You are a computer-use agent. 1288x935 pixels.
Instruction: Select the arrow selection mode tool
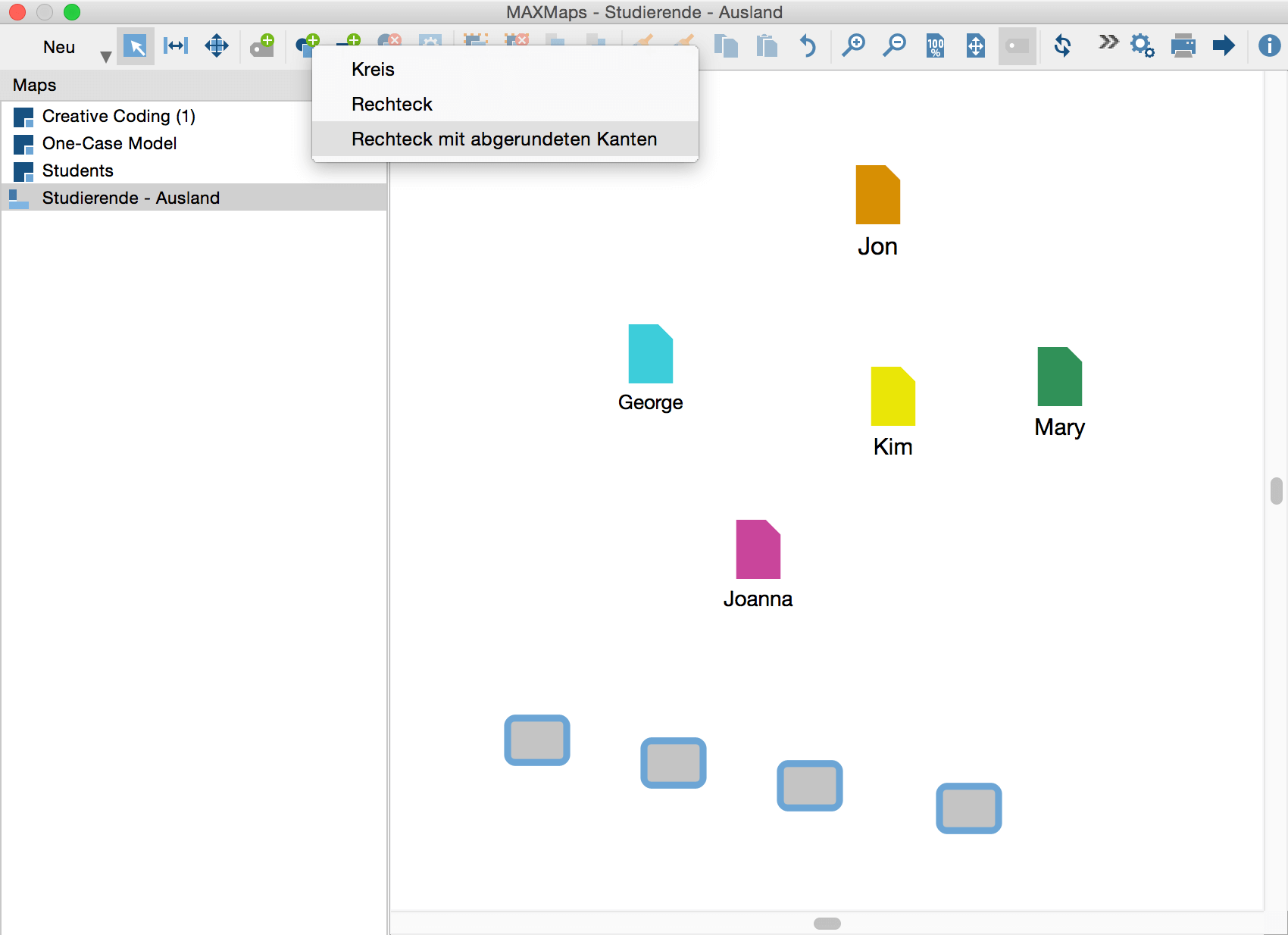coord(136,46)
